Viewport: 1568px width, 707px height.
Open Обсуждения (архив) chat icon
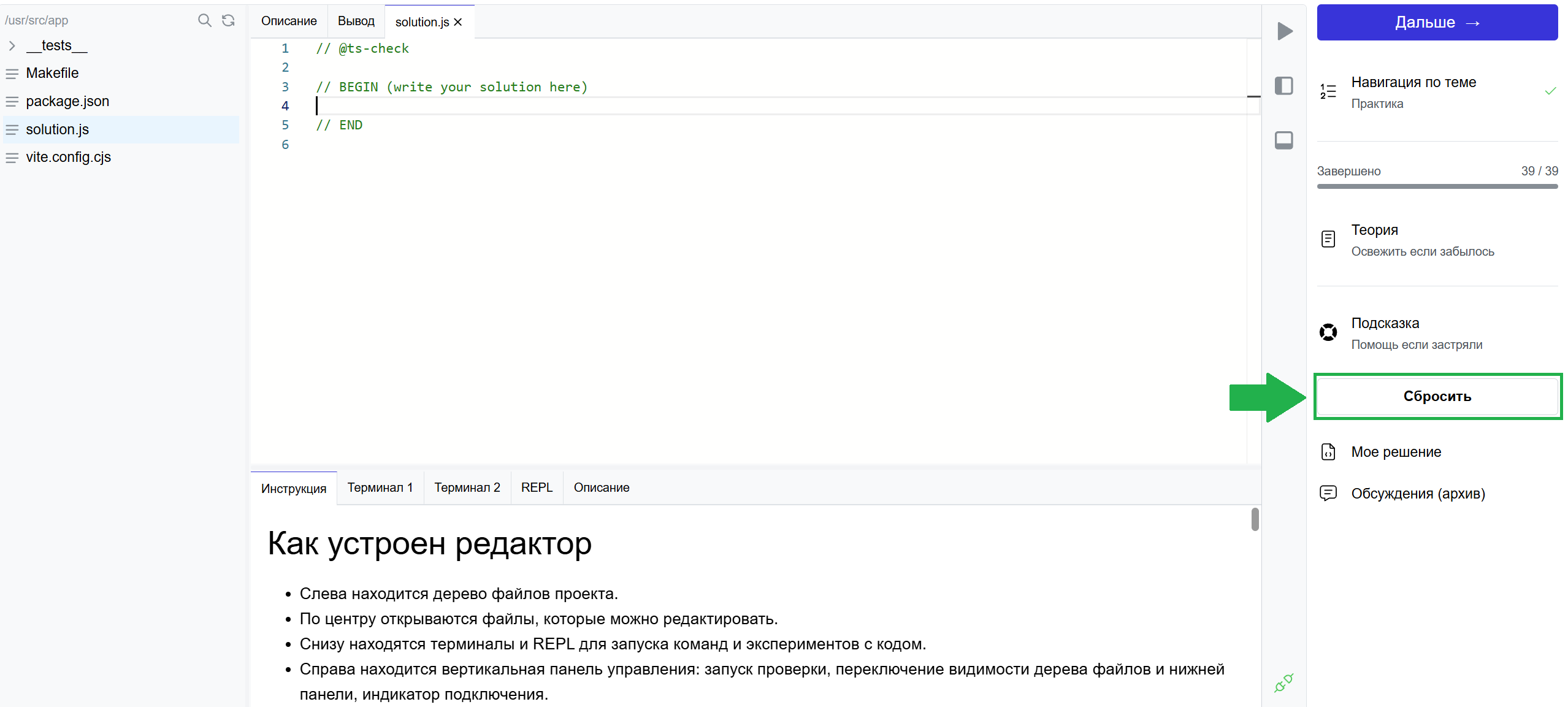tap(1328, 493)
